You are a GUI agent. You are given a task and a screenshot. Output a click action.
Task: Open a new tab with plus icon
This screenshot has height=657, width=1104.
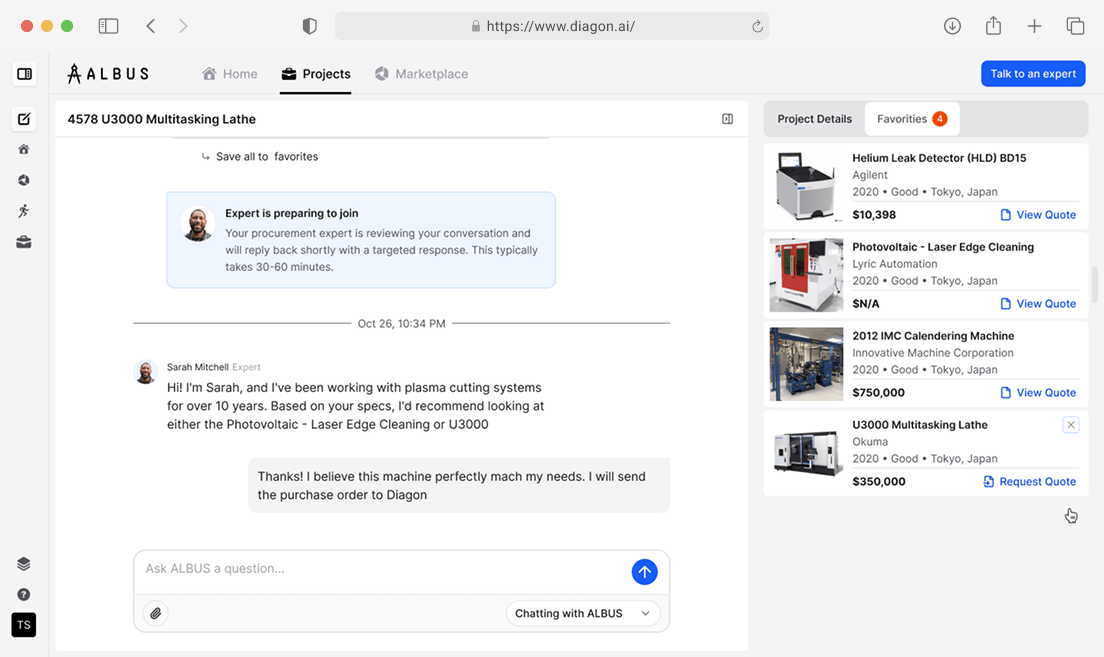tap(1034, 26)
